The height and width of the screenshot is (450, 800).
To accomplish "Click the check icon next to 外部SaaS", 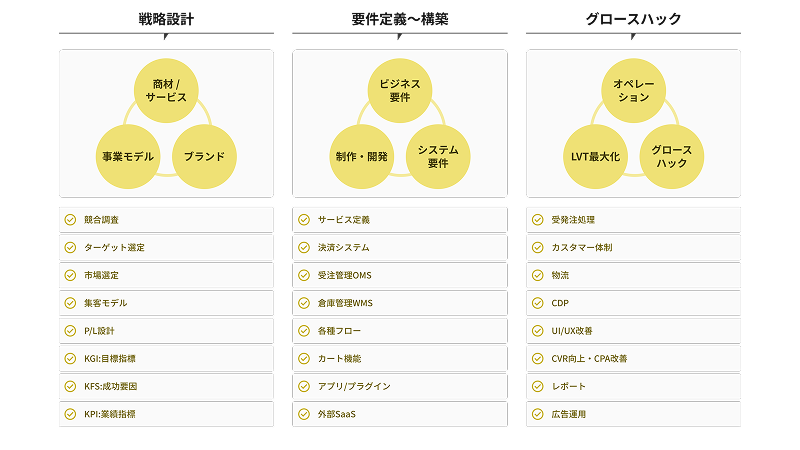I will (x=304, y=414).
